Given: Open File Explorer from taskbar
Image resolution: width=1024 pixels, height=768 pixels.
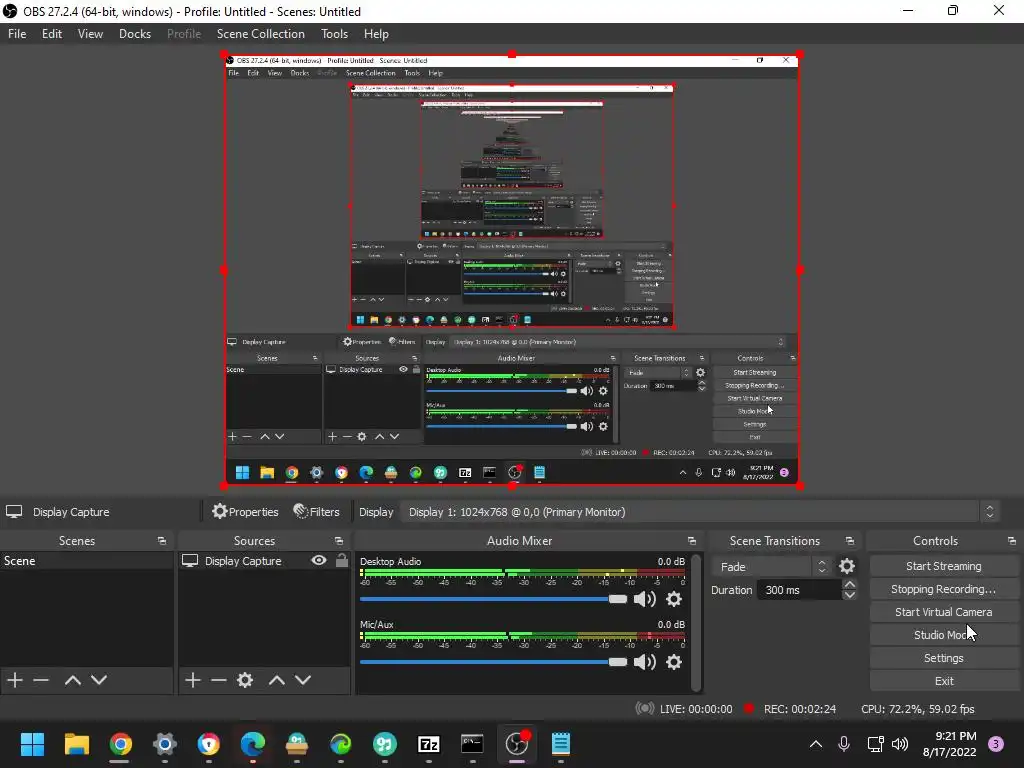Looking at the screenshot, I should (x=76, y=744).
